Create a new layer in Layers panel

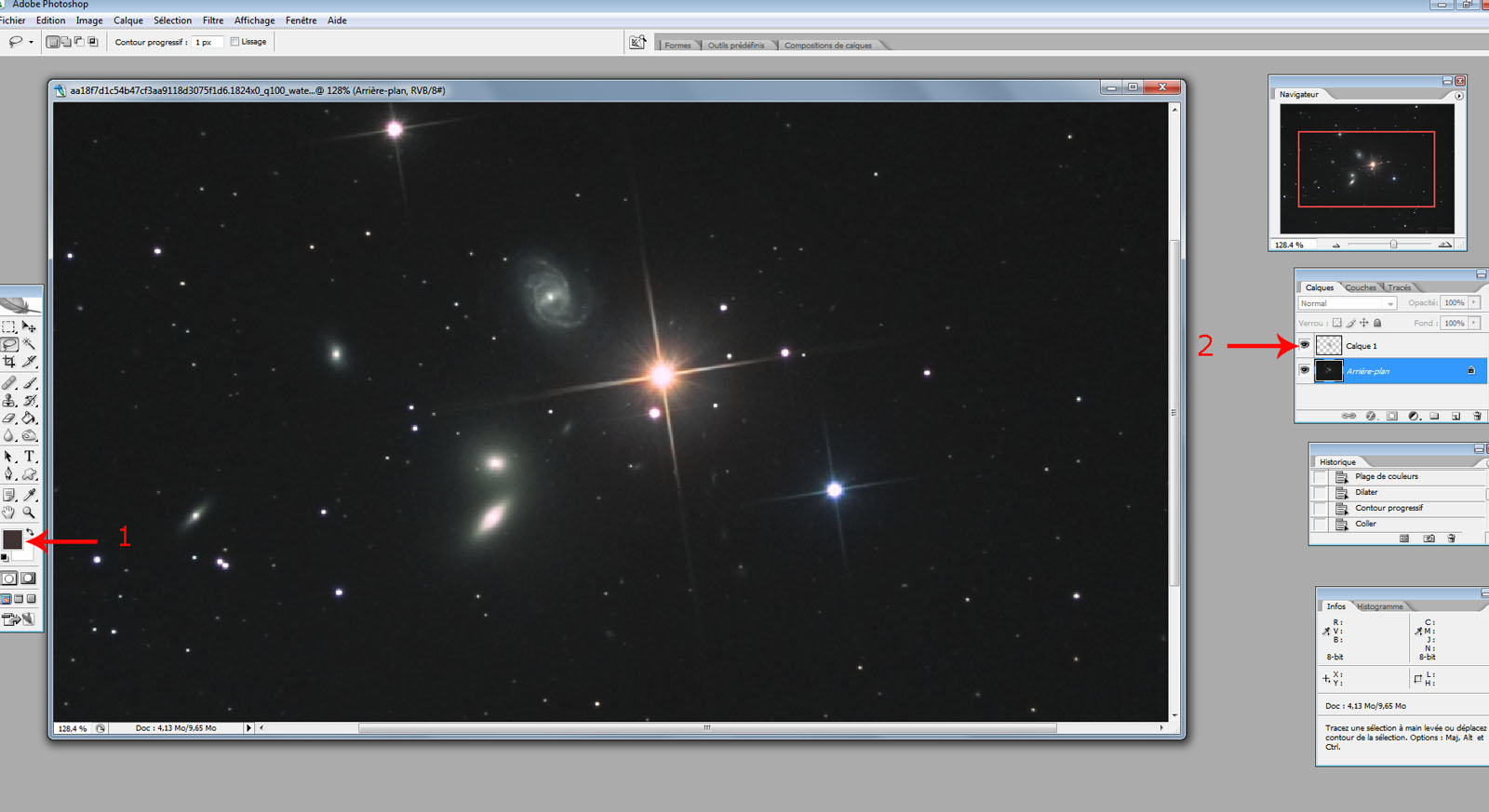(1455, 416)
